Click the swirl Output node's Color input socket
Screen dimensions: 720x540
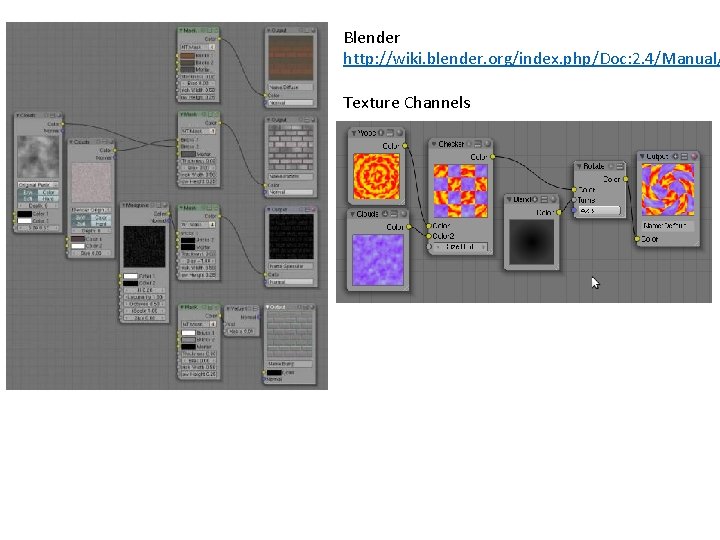tap(637, 239)
